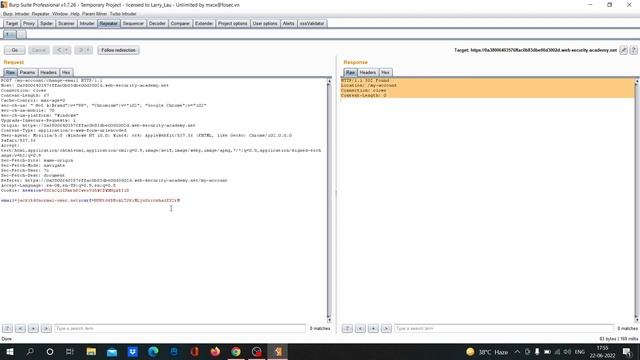
Task: Open response search help button
Action: (x=347, y=328)
